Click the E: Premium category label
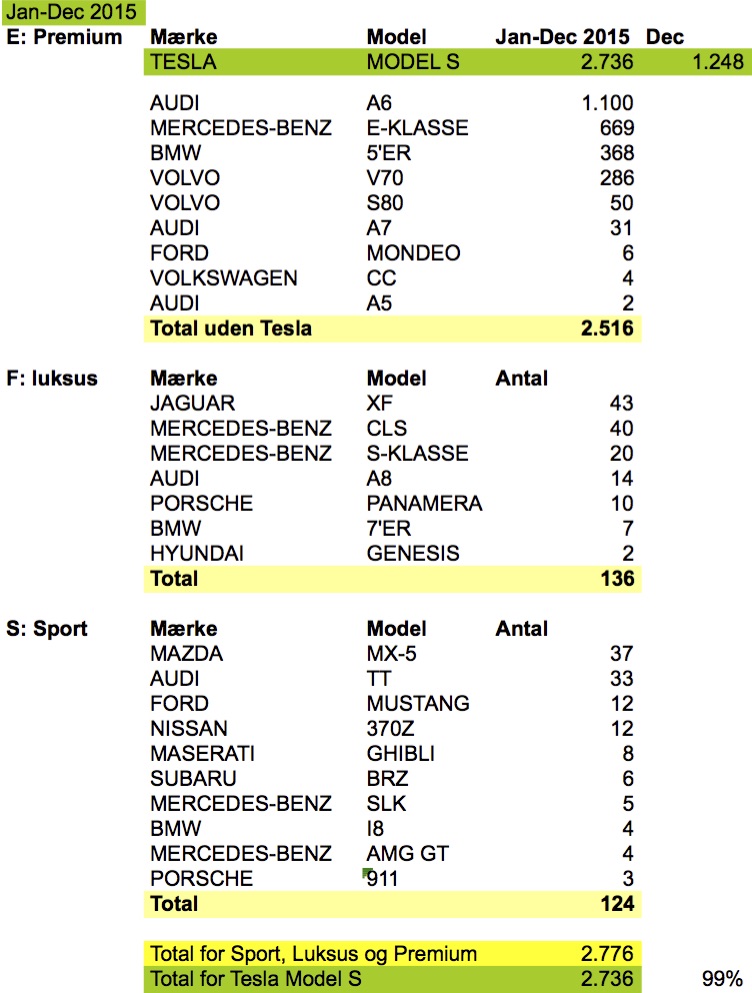752x993 pixels. click(x=64, y=37)
